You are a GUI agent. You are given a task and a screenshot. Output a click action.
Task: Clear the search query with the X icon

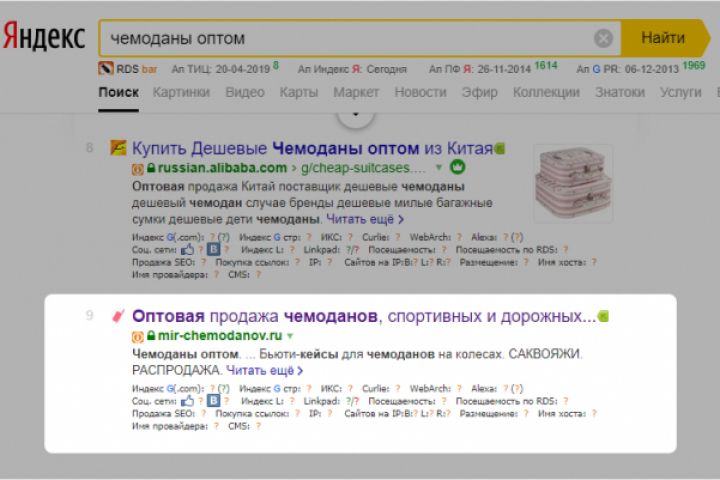pos(603,38)
